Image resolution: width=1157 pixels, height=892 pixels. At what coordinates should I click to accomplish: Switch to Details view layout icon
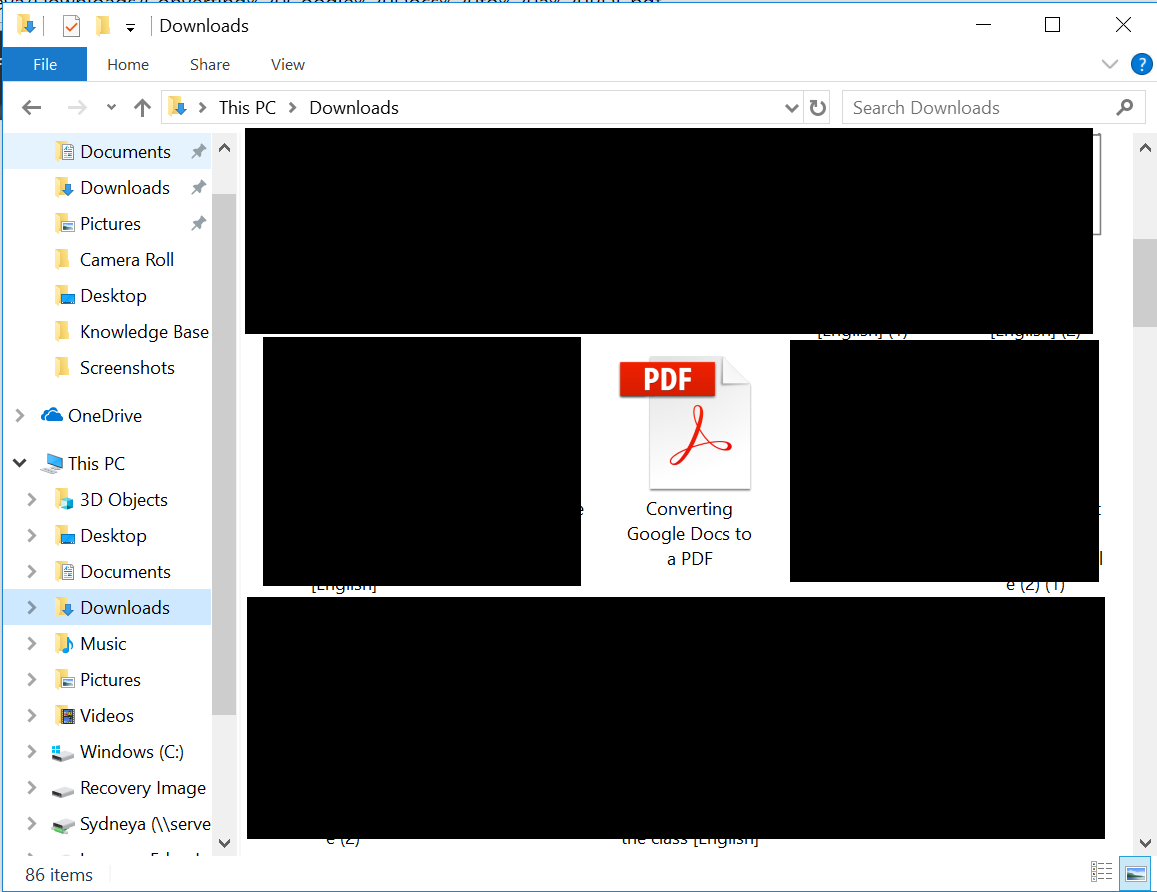click(x=1101, y=873)
